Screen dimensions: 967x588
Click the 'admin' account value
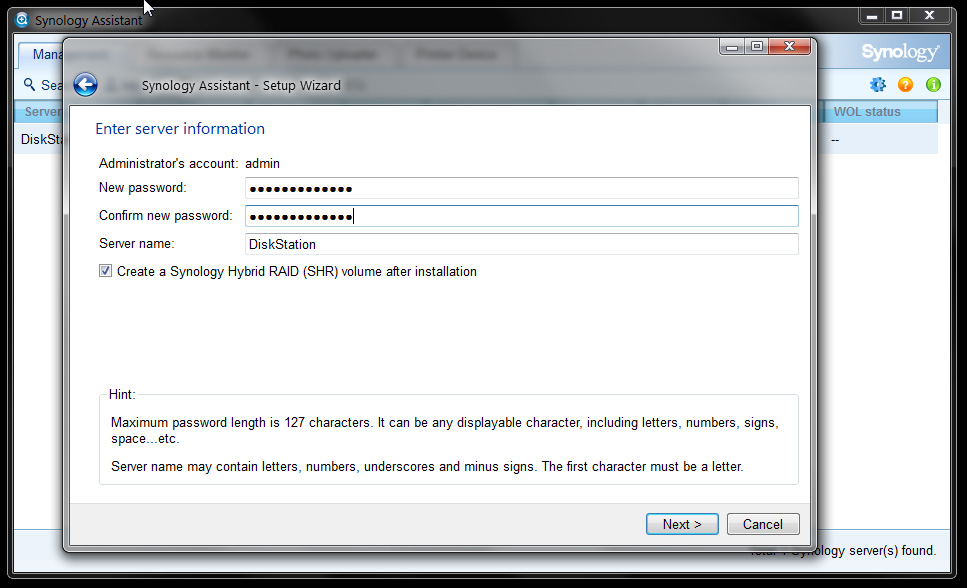tap(262, 164)
